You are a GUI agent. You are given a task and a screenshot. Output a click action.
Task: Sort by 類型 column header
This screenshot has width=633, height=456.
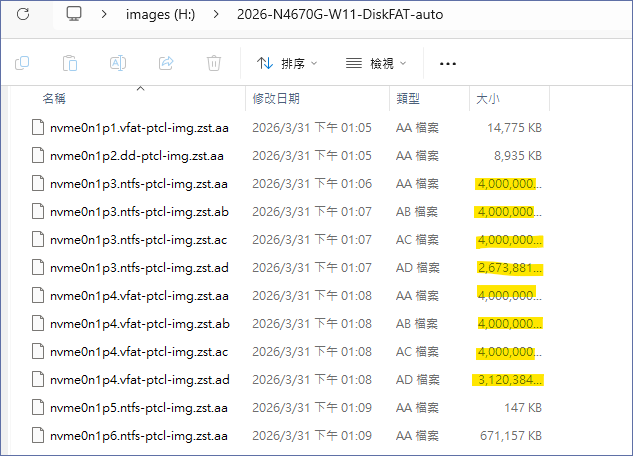tap(408, 99)
